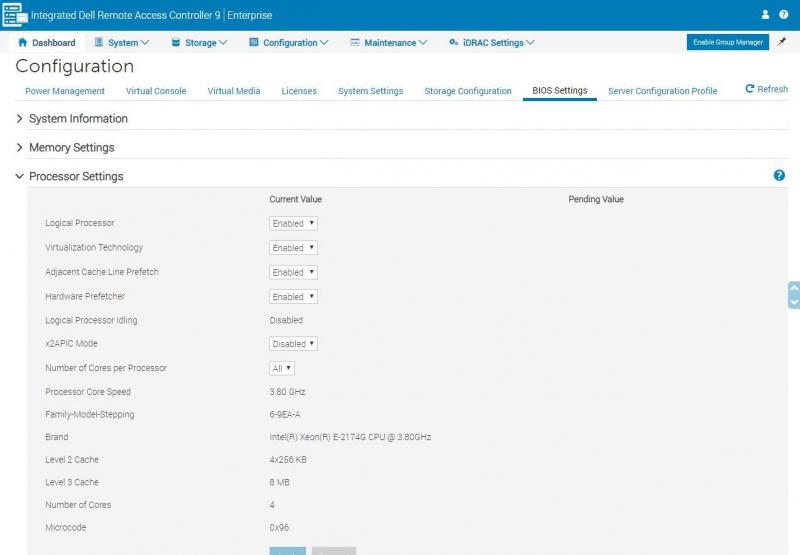Click the Storage menu icon

[176, 42]
